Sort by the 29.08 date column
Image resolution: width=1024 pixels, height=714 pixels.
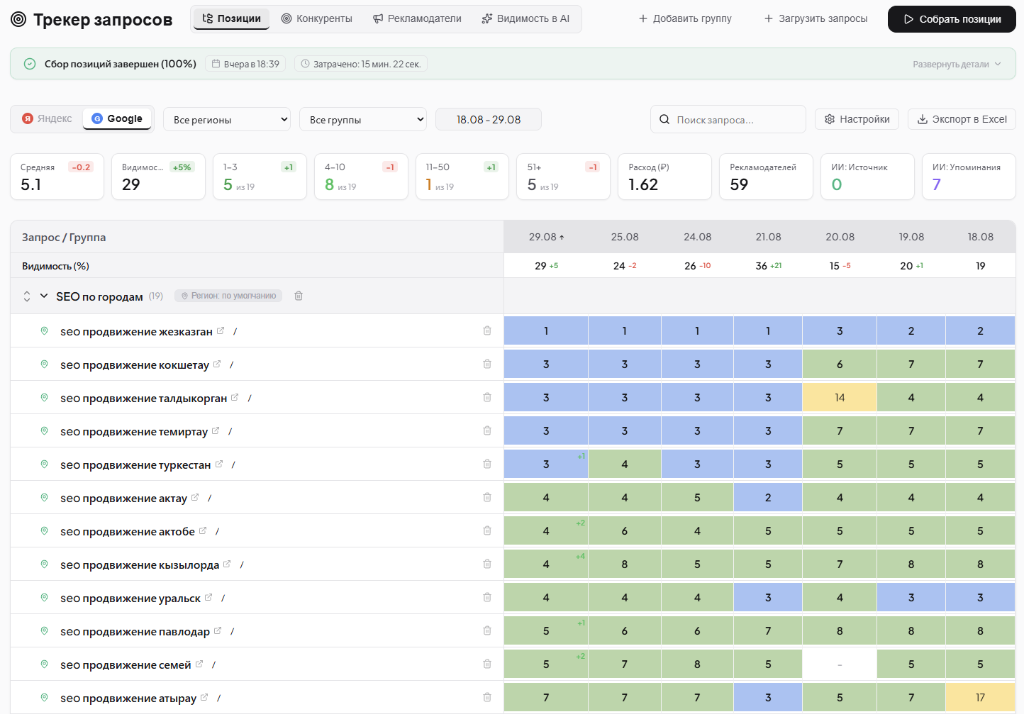pos(546,236)
